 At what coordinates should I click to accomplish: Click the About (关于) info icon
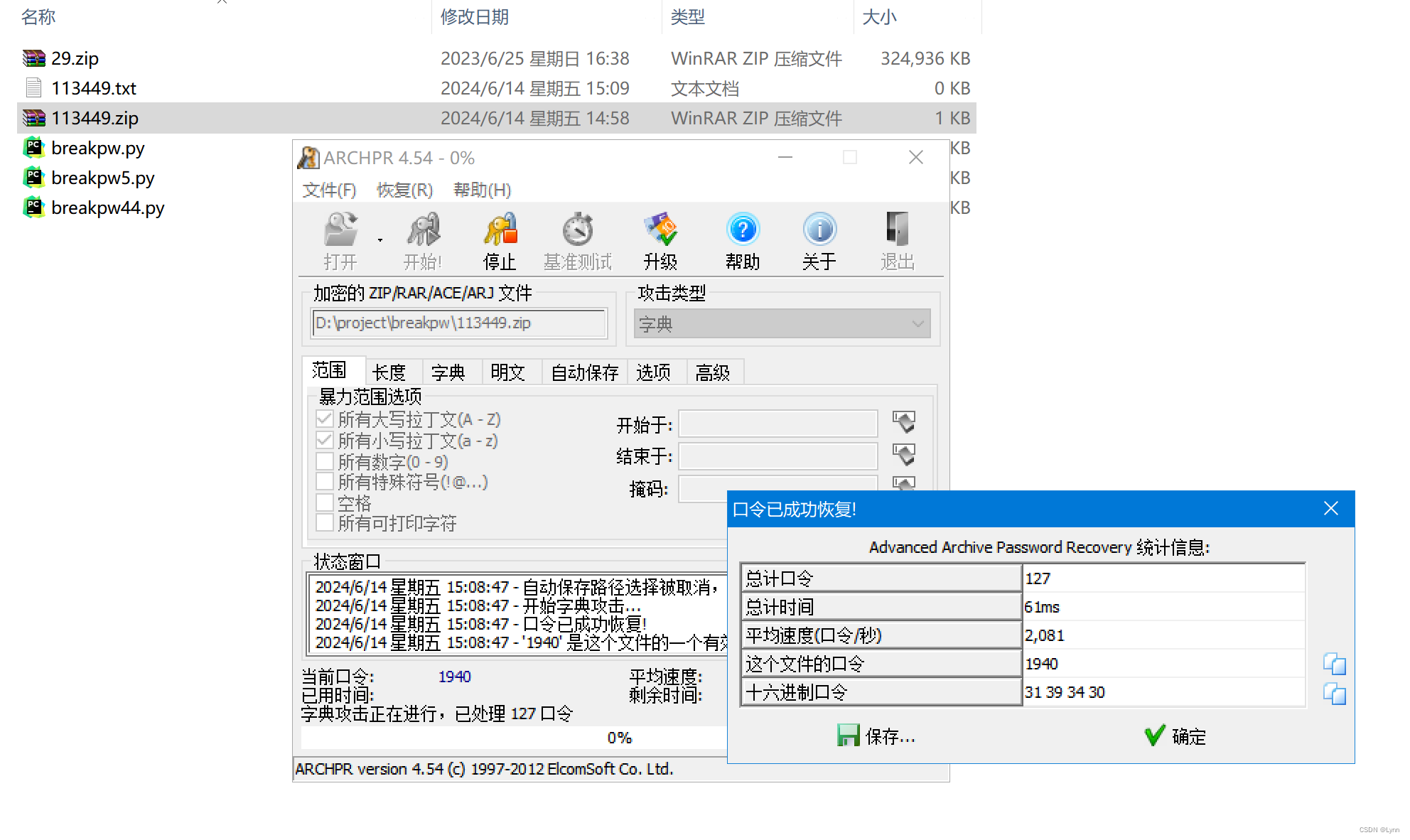coord(819,230)
